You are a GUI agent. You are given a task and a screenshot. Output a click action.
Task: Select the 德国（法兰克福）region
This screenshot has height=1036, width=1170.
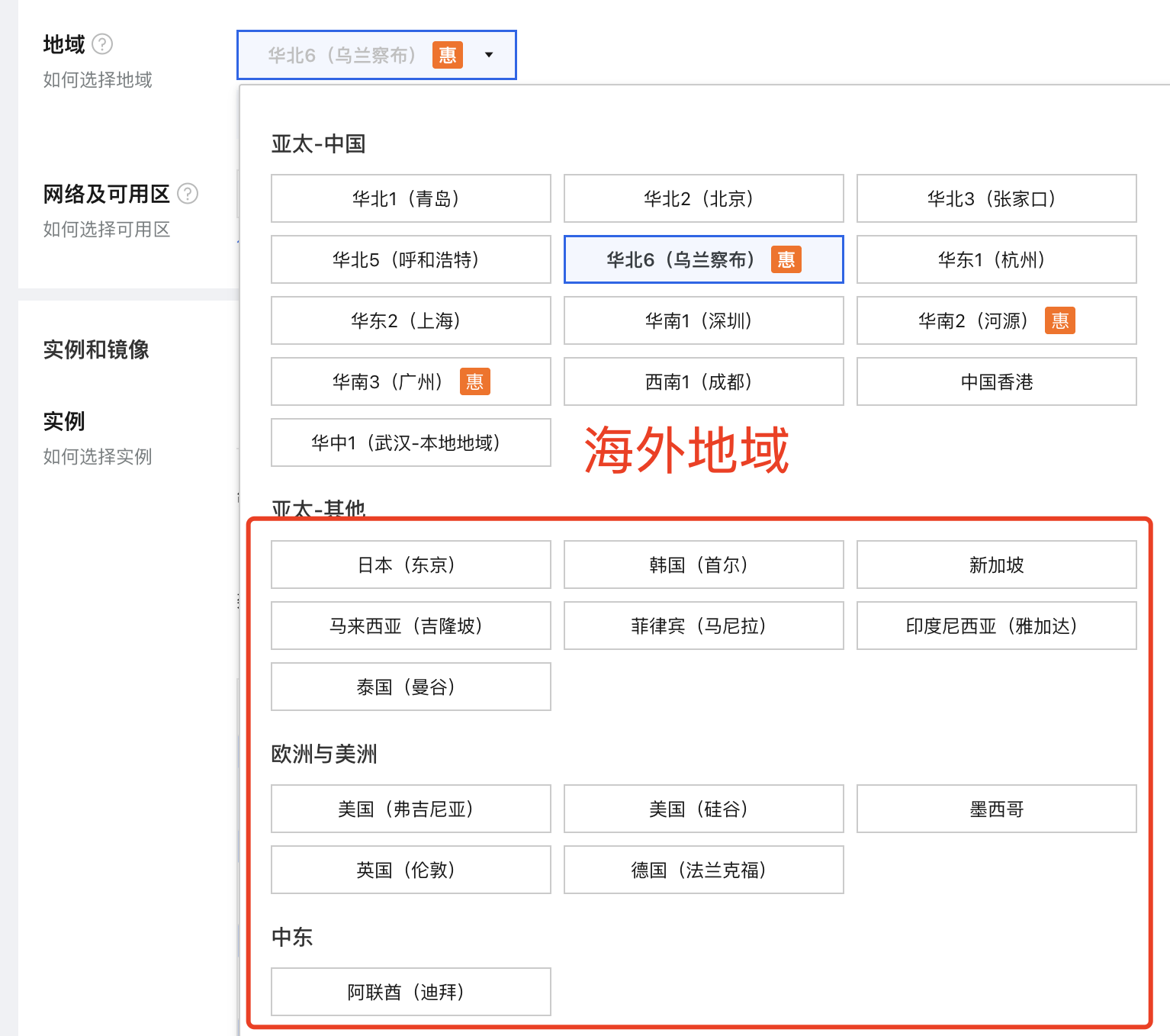[x=702, y=870]
